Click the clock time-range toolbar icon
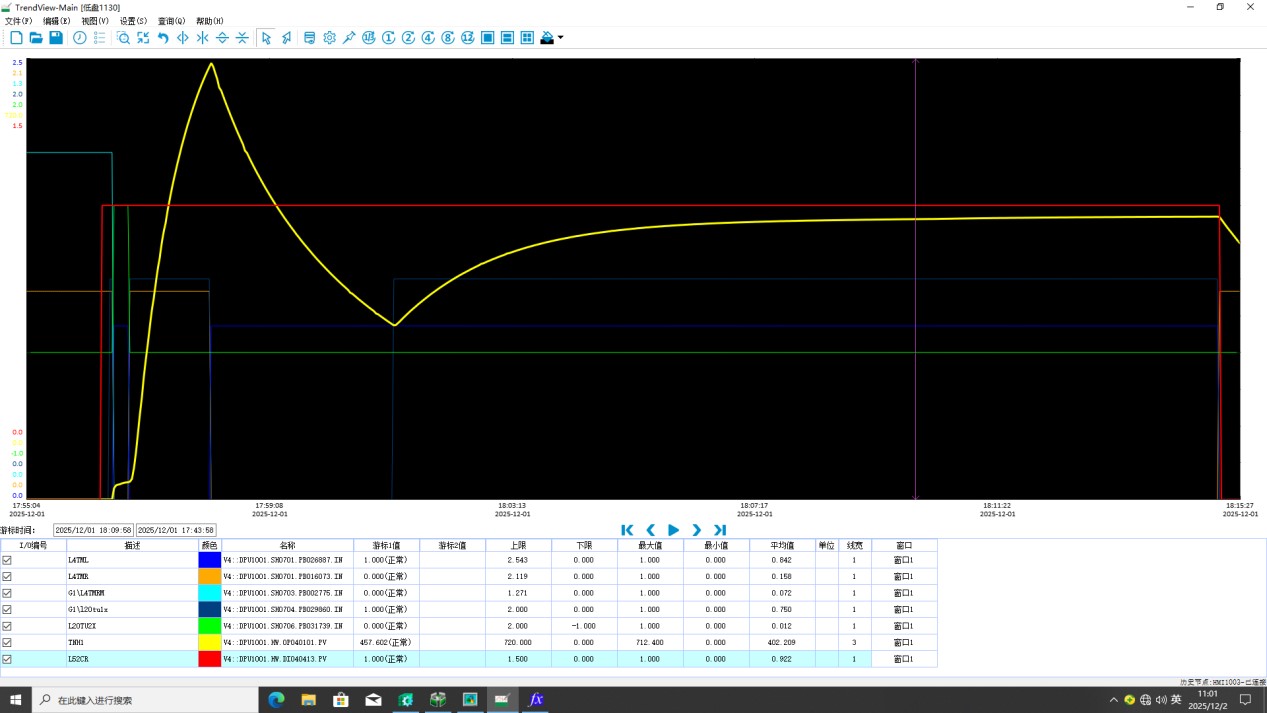Screen dimensions: 1267x713 click(x=80, y=38)
